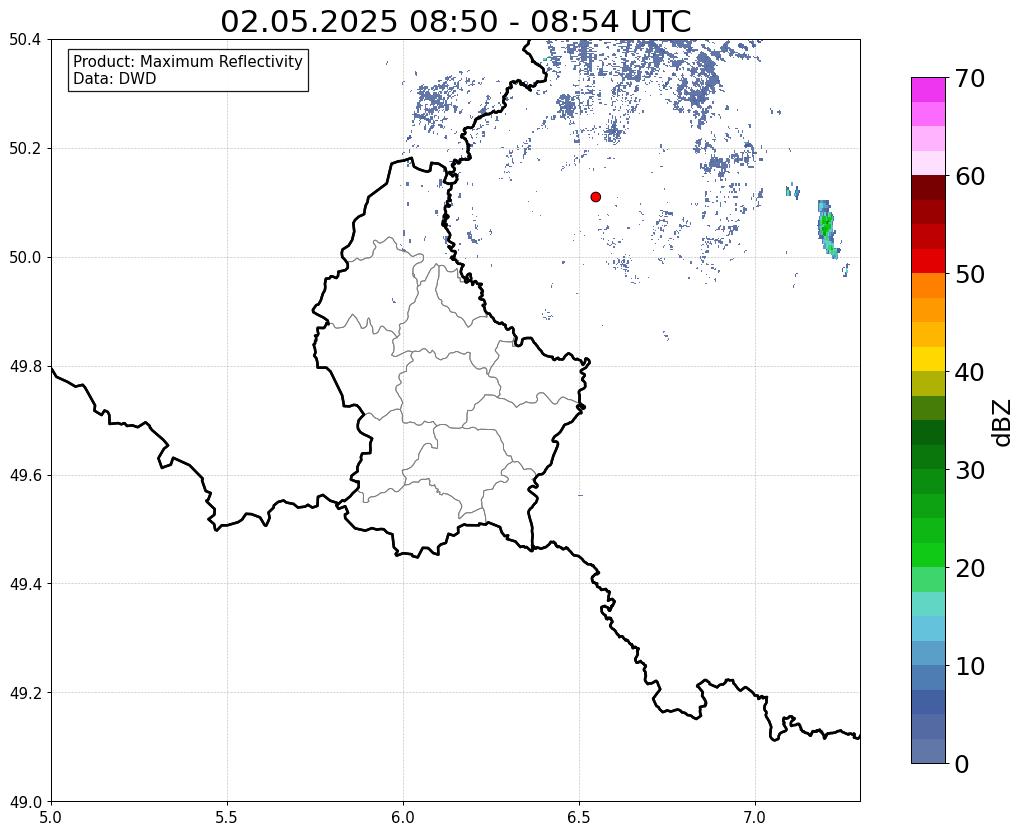Image resolution: width=1023 pixels, height=834 pixels.
Task: Click the colorbar tick label 40
Action: click(x=970, y=372)
